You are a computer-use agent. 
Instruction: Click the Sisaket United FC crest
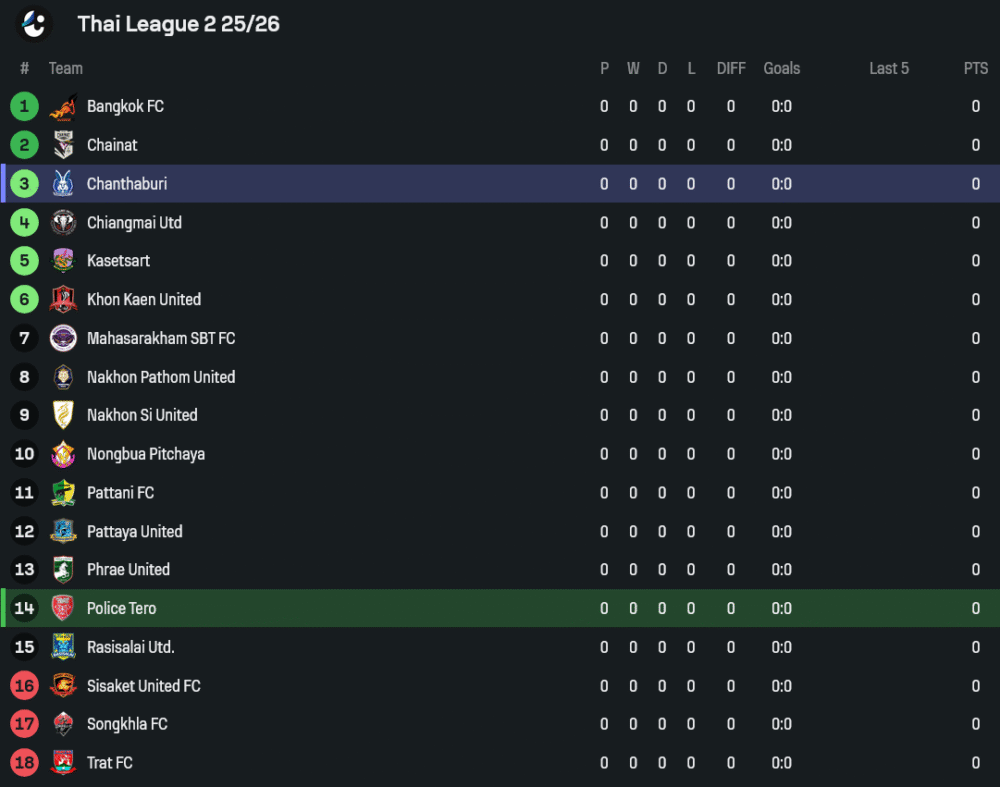[63, 686]
